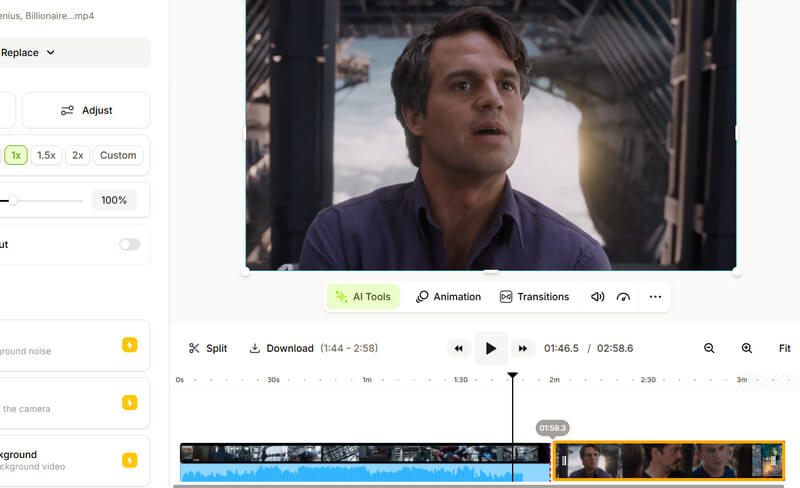
Task: Click the 1m ruler mark
Action: (367, 380)
